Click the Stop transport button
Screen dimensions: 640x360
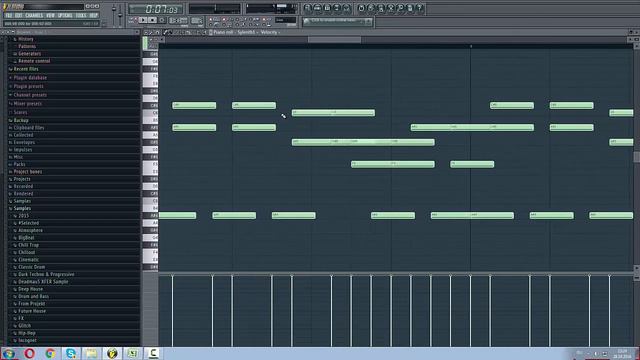[x=152, y=20]
